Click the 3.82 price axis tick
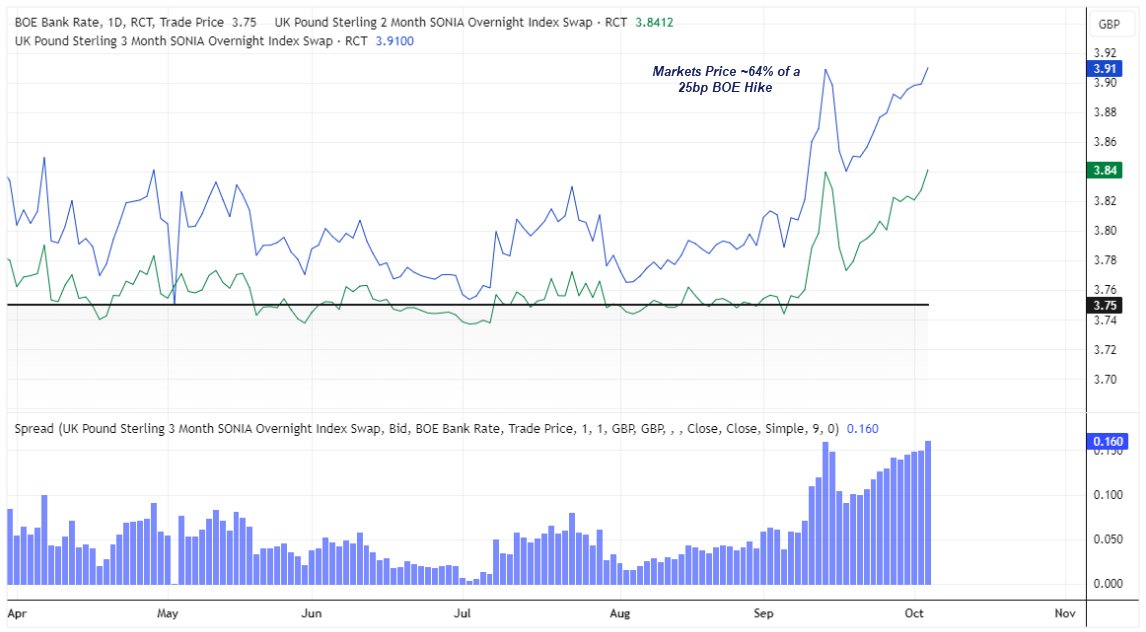Viewport: 1146px width, 632px height. [1104, 201]
